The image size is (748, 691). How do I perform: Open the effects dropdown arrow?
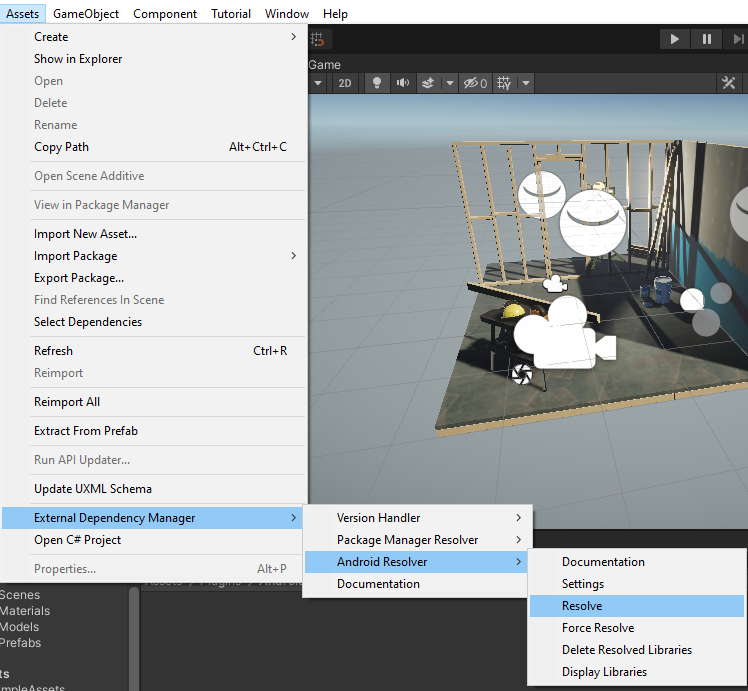point(449,83)
